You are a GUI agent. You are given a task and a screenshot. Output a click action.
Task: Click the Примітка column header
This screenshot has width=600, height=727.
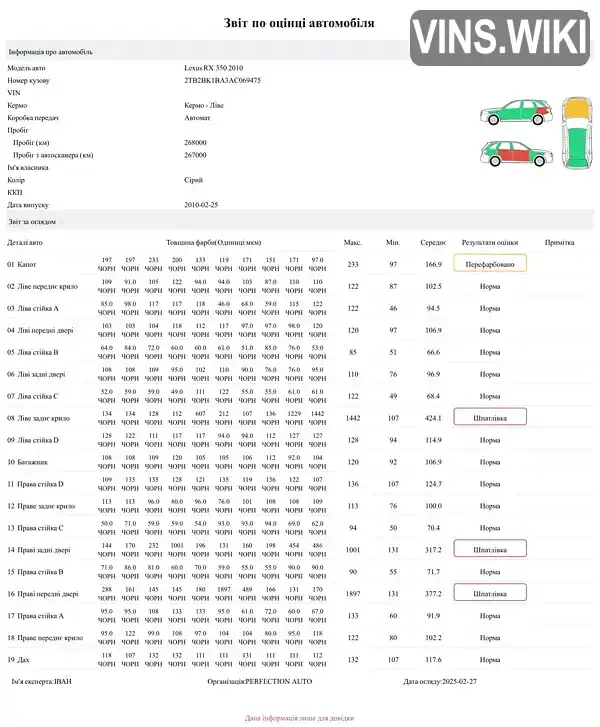[x=559, y=242]
